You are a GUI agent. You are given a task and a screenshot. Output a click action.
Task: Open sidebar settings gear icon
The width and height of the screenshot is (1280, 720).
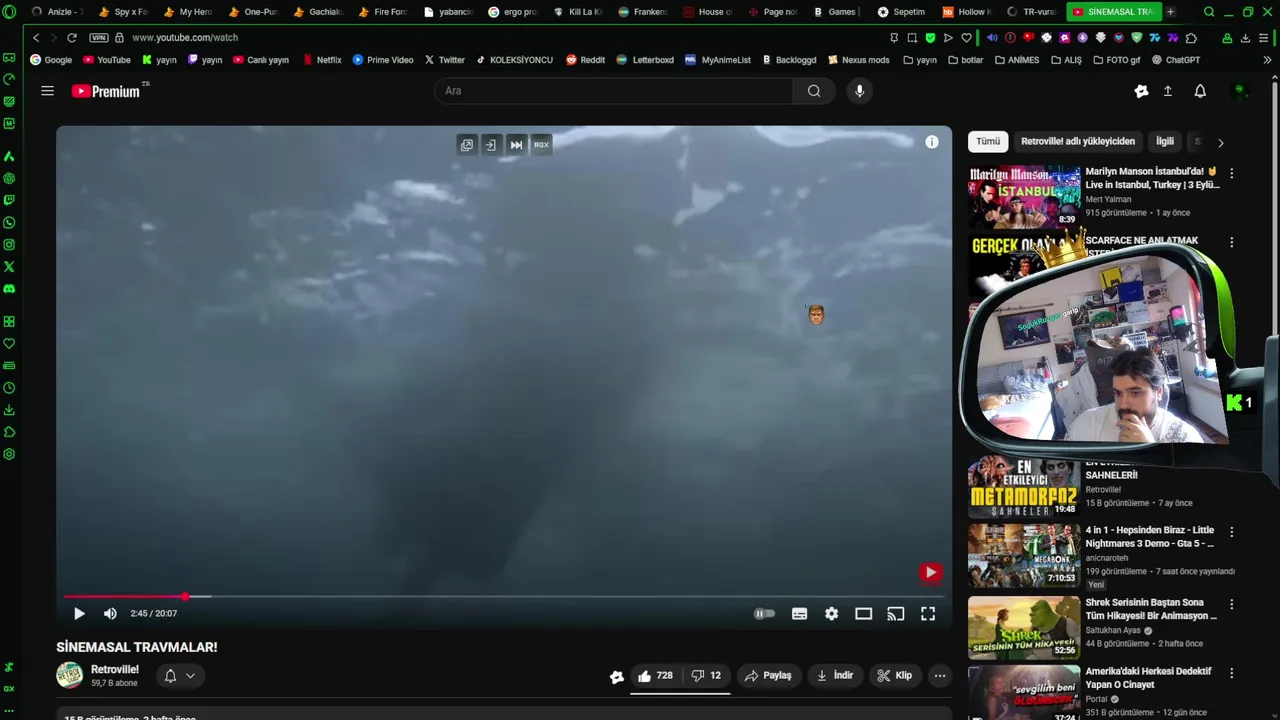pyautogui.click(x=9, y=454)
